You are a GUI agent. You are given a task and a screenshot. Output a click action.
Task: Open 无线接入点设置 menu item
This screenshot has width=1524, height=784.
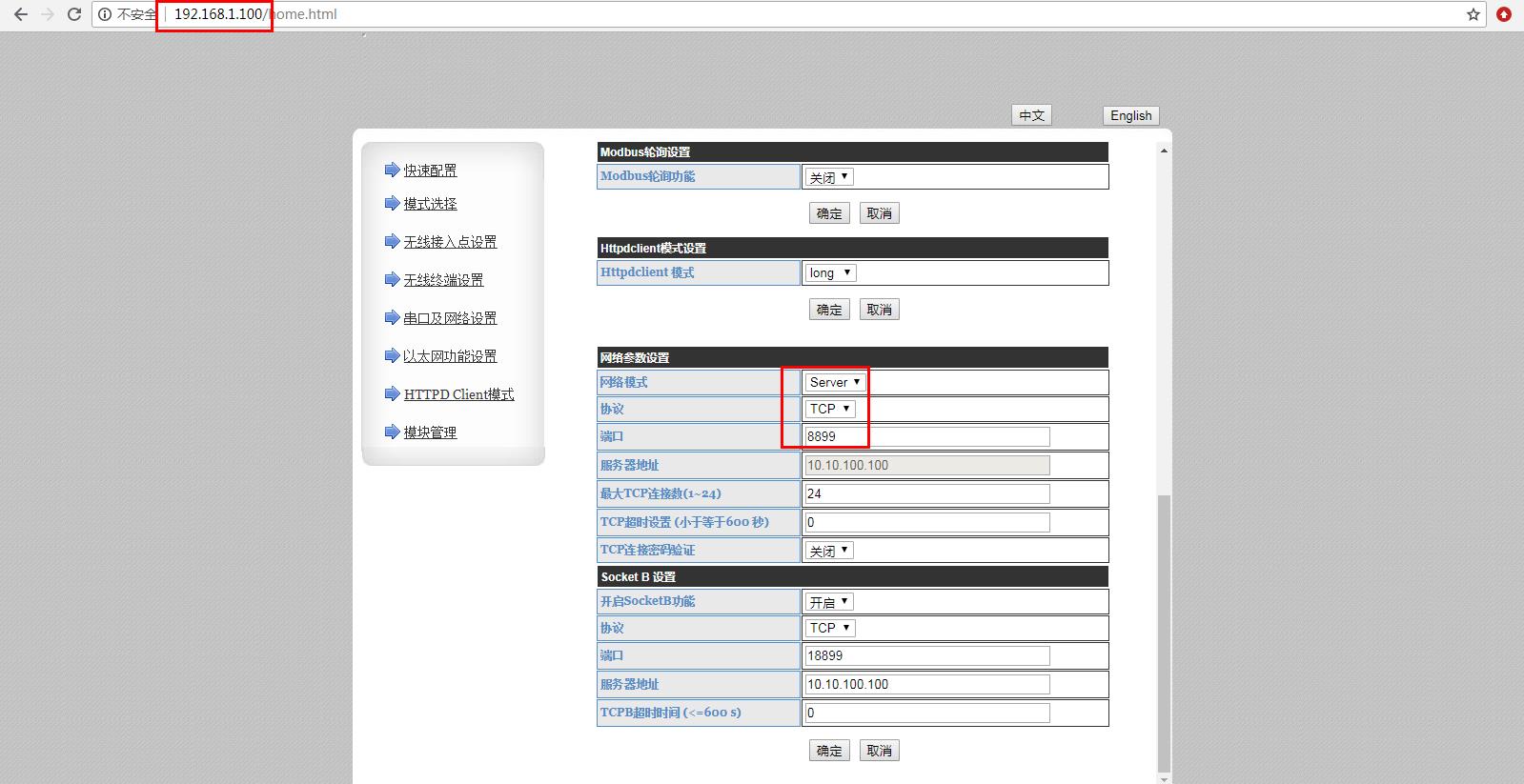(450, 242)
